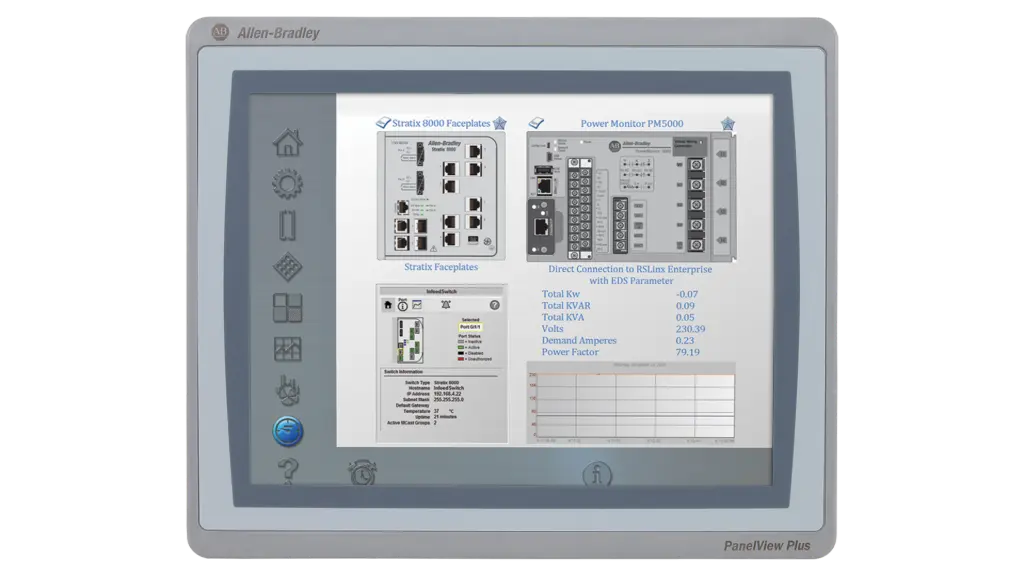Viewport: 1024px width, 576px height.
Task: Click the Port info icon on the InfeedSwitch faceplate
Action: [402, 306]
